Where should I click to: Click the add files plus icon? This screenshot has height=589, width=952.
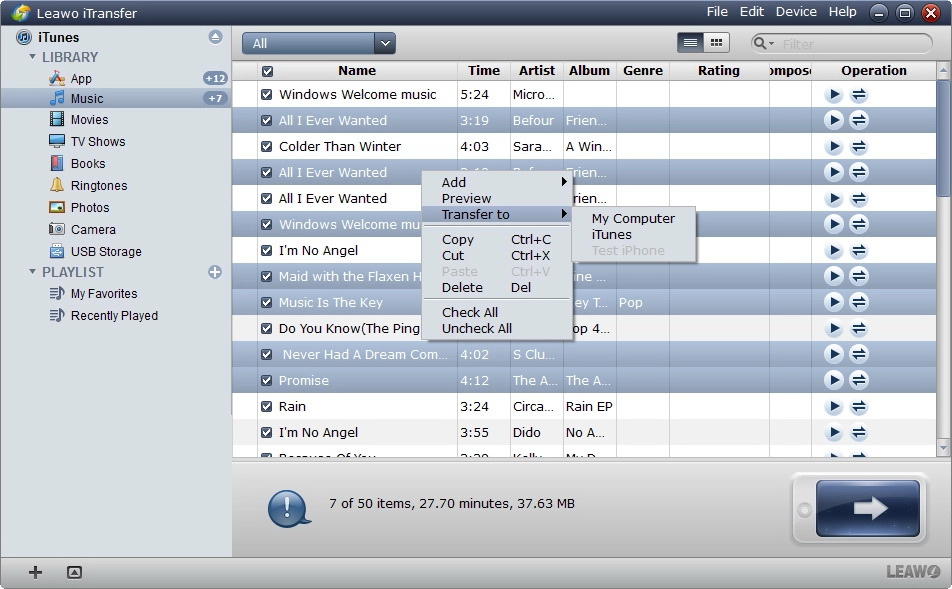point(35,572)
